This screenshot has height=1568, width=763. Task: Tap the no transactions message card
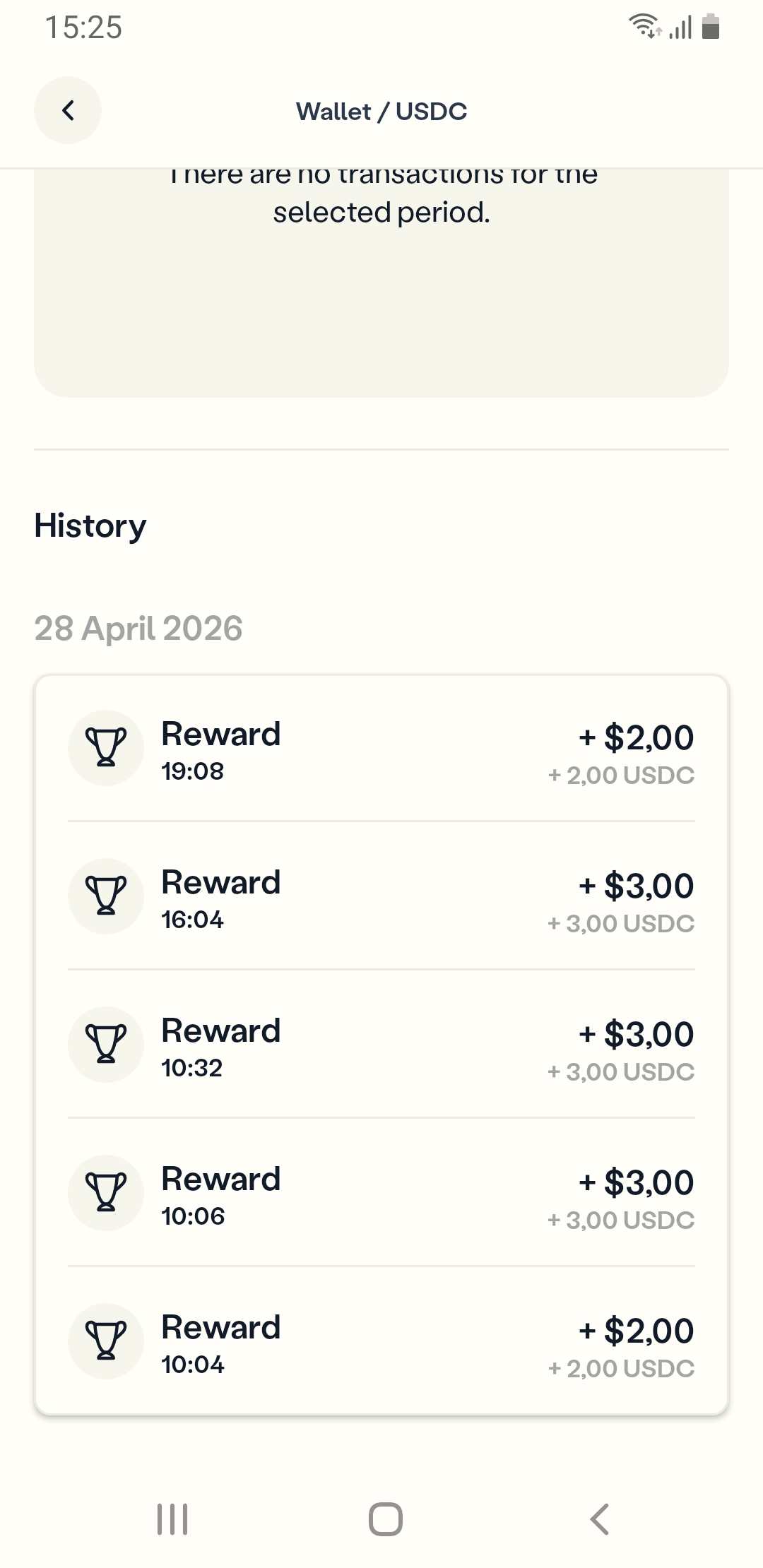[381, 283]
